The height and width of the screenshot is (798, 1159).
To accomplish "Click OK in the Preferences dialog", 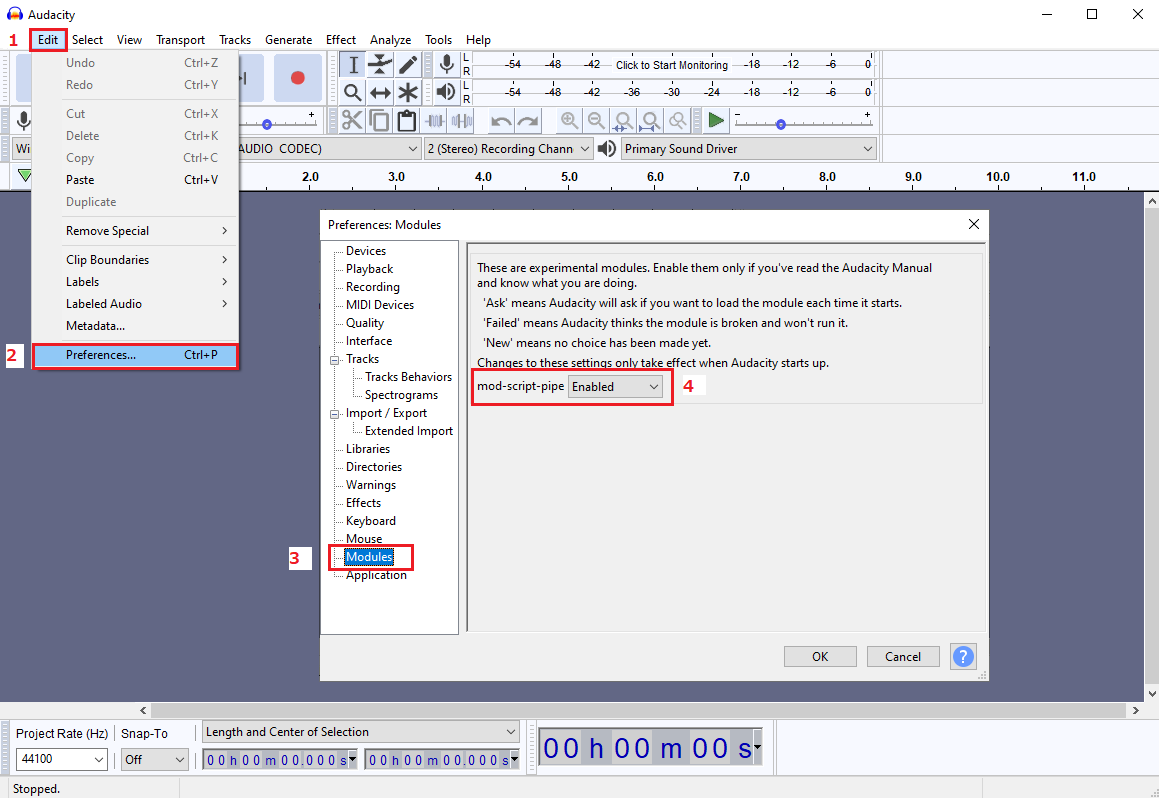I will [820, 656].
